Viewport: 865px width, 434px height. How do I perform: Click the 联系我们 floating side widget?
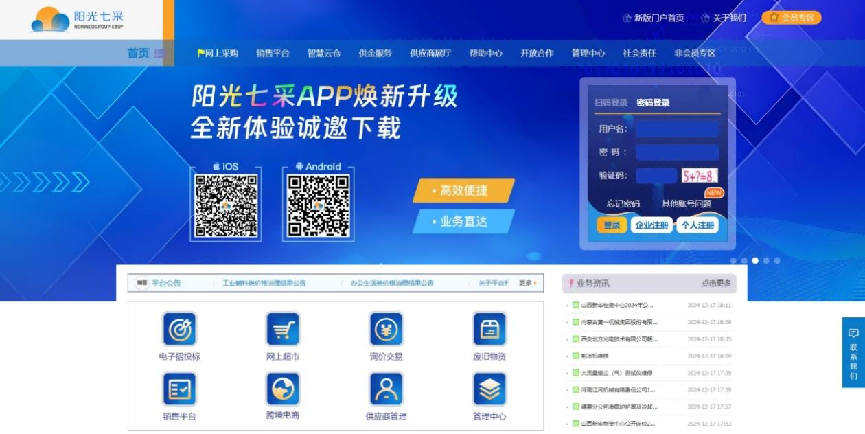point(853,352)
